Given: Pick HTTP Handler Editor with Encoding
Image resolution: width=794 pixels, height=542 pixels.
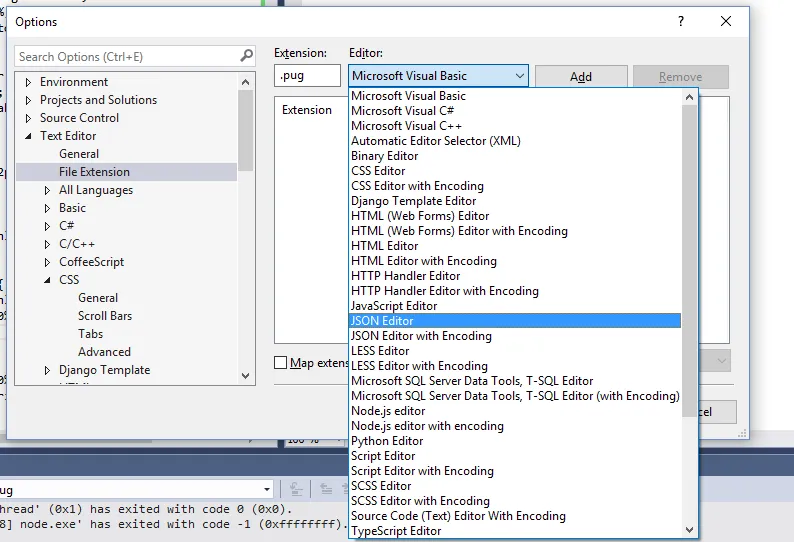Looking at the screenshot, I should (x=515, y=291).
